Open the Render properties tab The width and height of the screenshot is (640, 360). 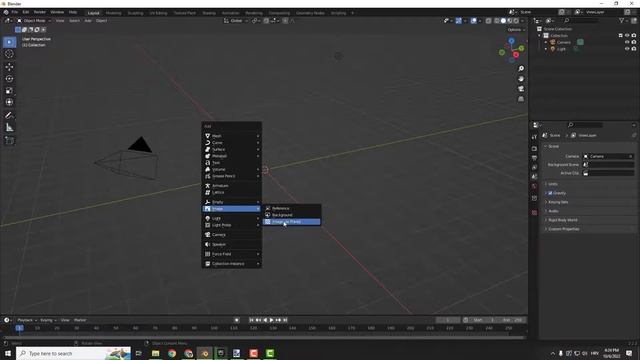click(x=534, y=149)
